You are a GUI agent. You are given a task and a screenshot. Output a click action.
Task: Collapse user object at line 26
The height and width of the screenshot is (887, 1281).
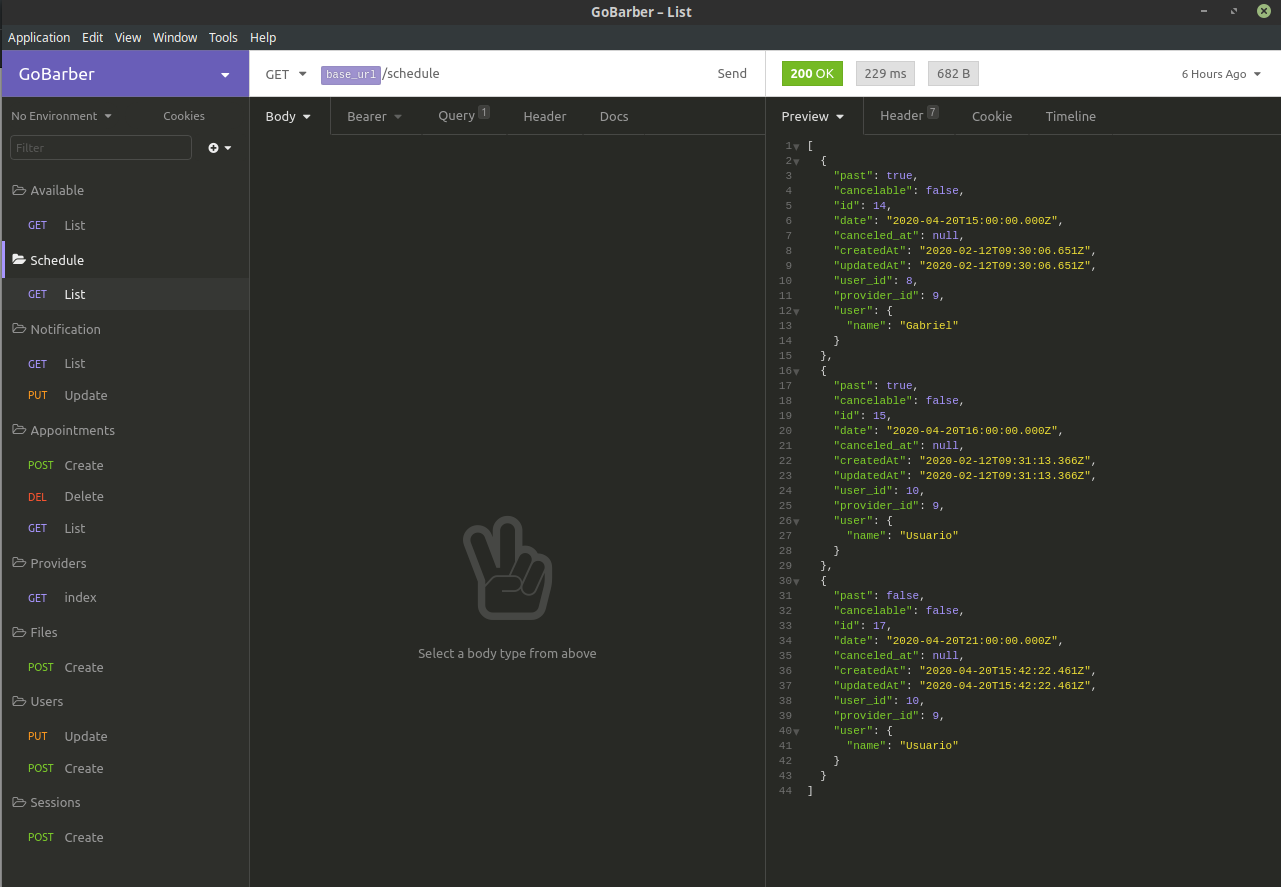(x=796, y=522)
